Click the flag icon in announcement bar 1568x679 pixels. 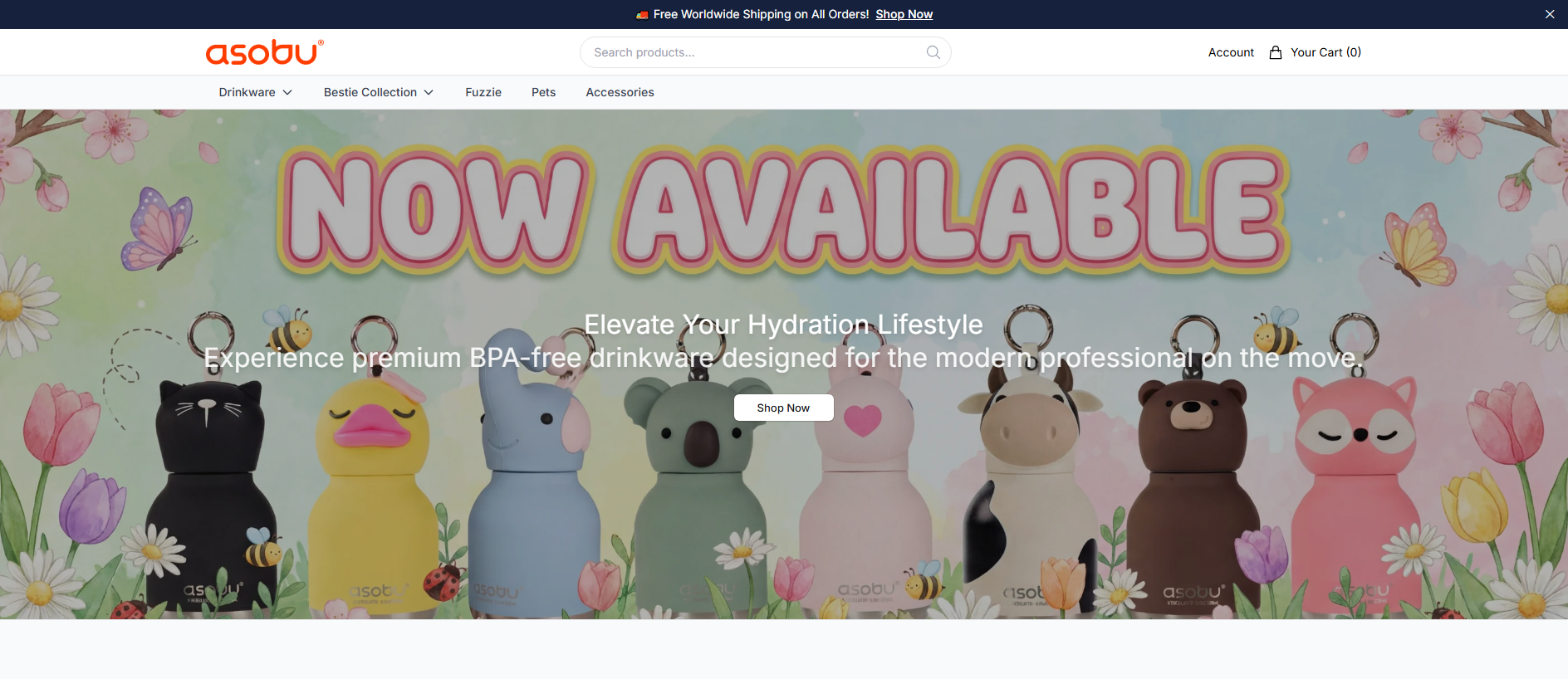click(642, 15)
